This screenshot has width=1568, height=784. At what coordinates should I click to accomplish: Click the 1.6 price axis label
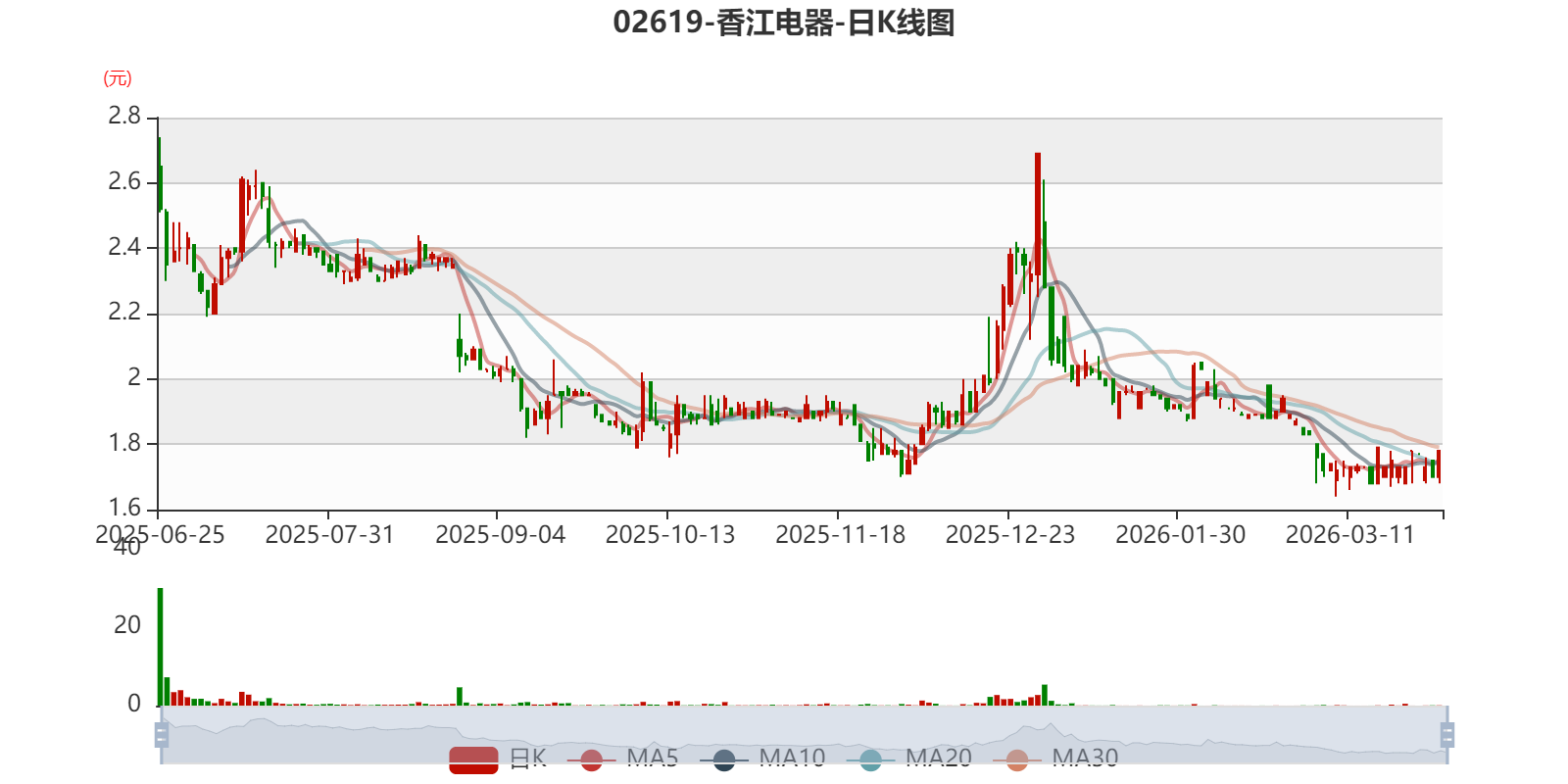click(124, 508)
